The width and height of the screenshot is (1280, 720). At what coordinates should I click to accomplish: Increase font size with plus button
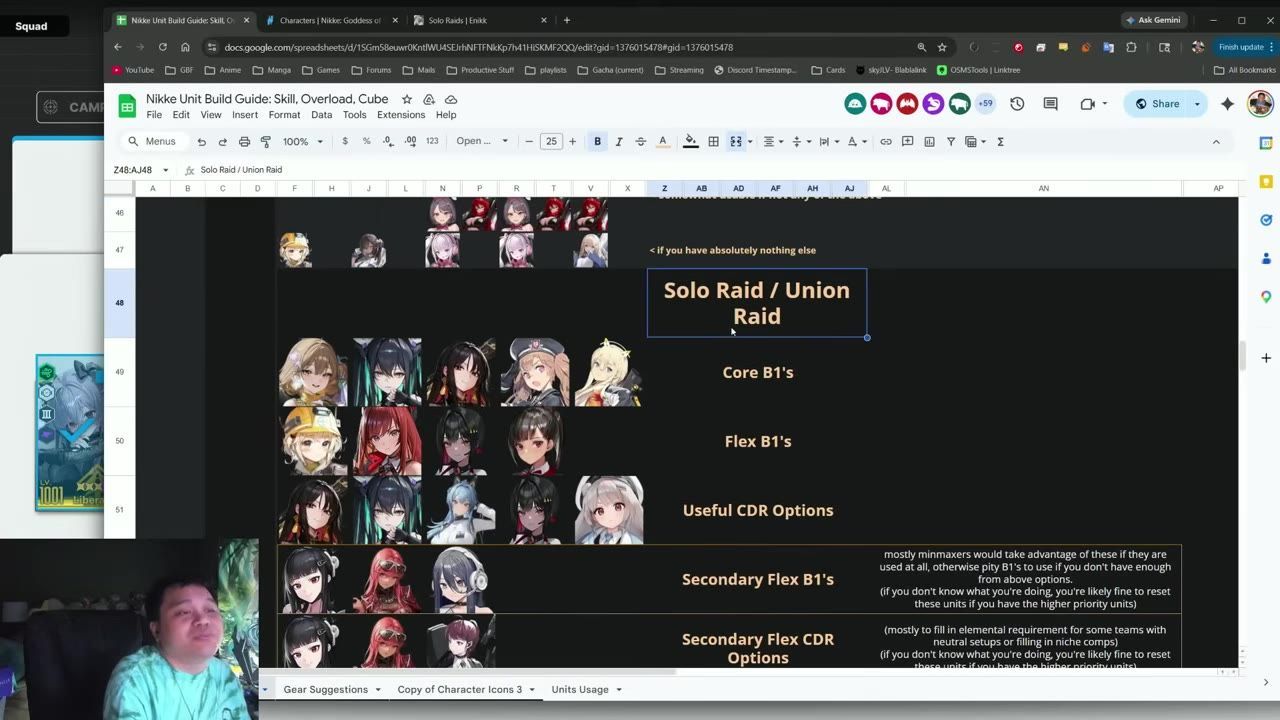[572, 142]
